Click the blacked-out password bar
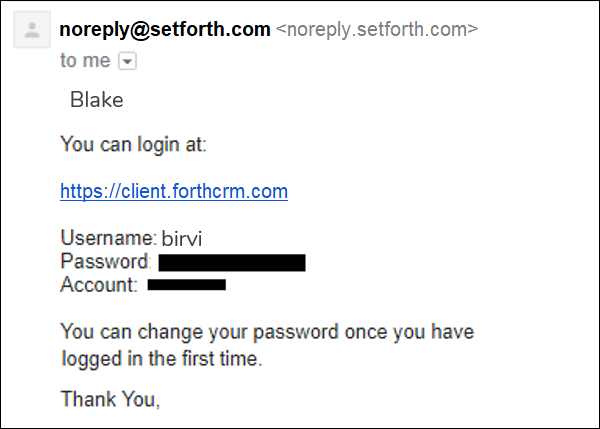 point(232,263)
